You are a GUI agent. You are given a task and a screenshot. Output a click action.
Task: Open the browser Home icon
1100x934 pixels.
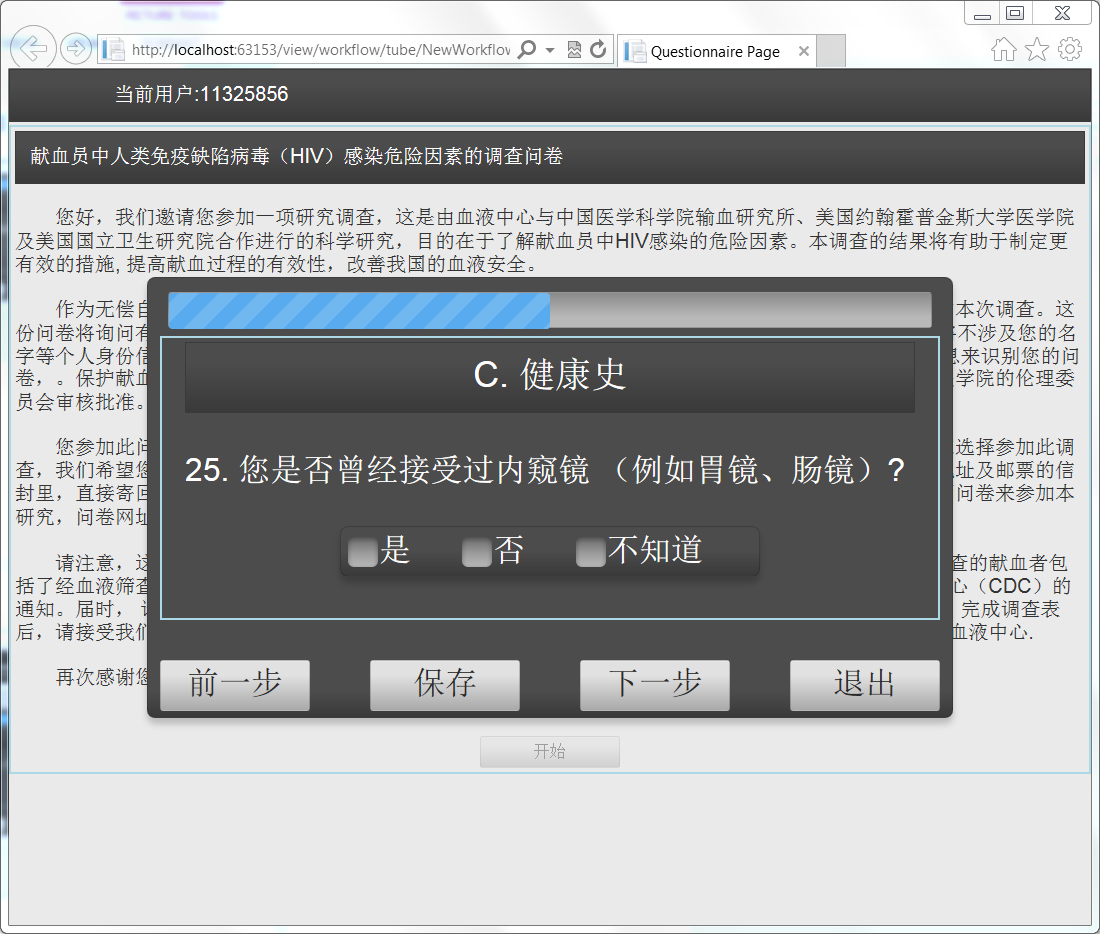(1003, 50)
